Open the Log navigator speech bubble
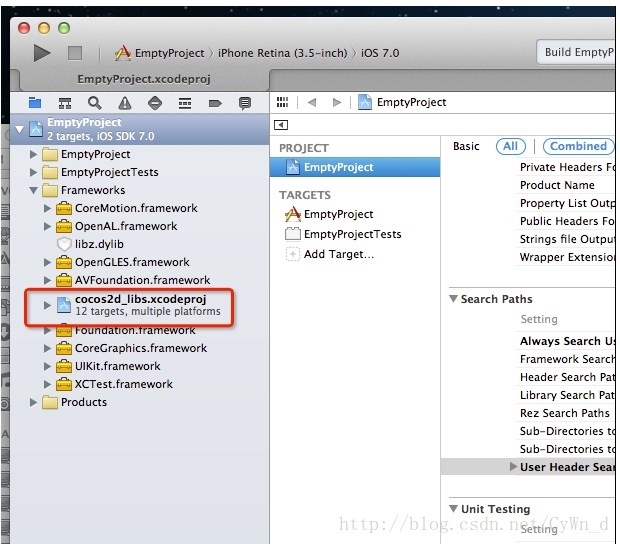 245,103
